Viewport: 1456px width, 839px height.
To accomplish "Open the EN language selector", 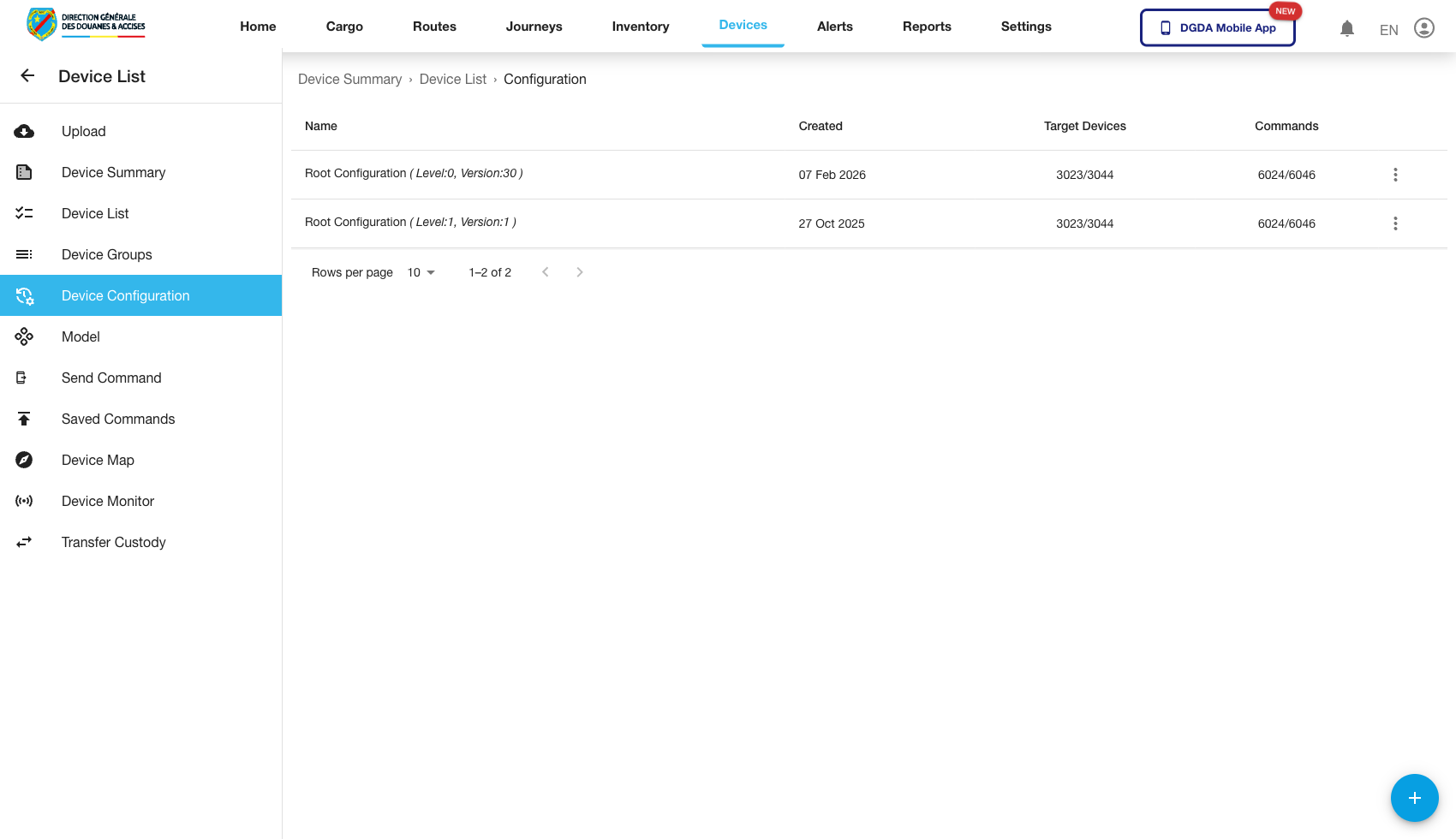I will coord(1388,29).
